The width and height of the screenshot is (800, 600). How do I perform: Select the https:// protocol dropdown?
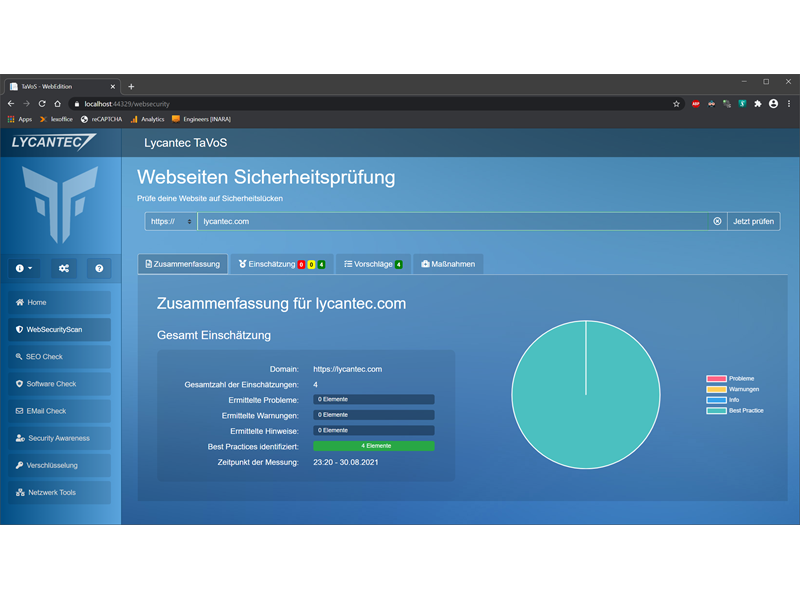[171, 221]
